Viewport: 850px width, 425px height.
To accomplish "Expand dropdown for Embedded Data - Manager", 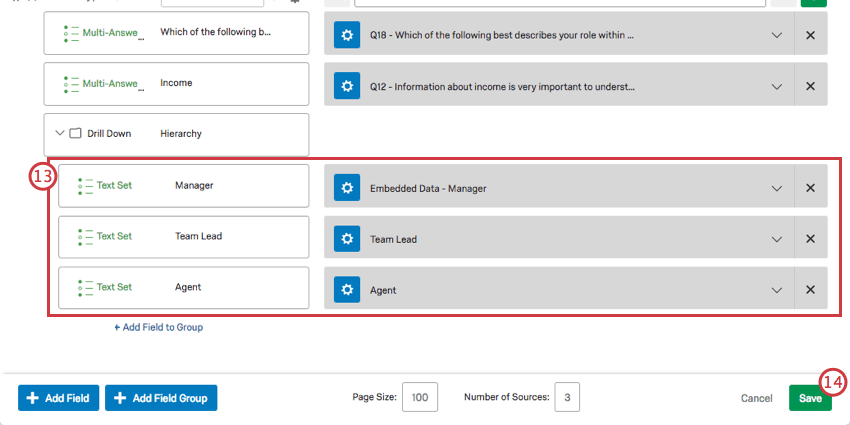I will click(x=777, y=189).
